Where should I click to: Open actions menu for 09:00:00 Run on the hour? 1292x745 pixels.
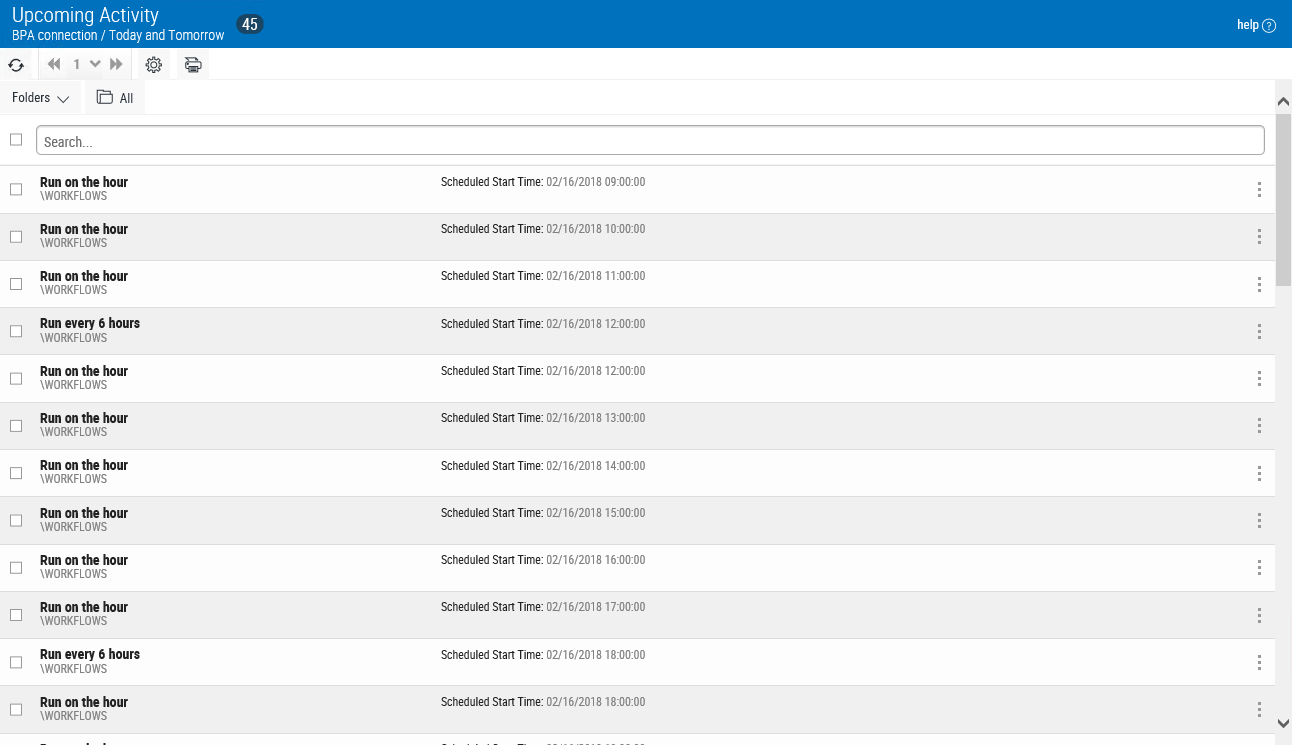(1259, 190)
